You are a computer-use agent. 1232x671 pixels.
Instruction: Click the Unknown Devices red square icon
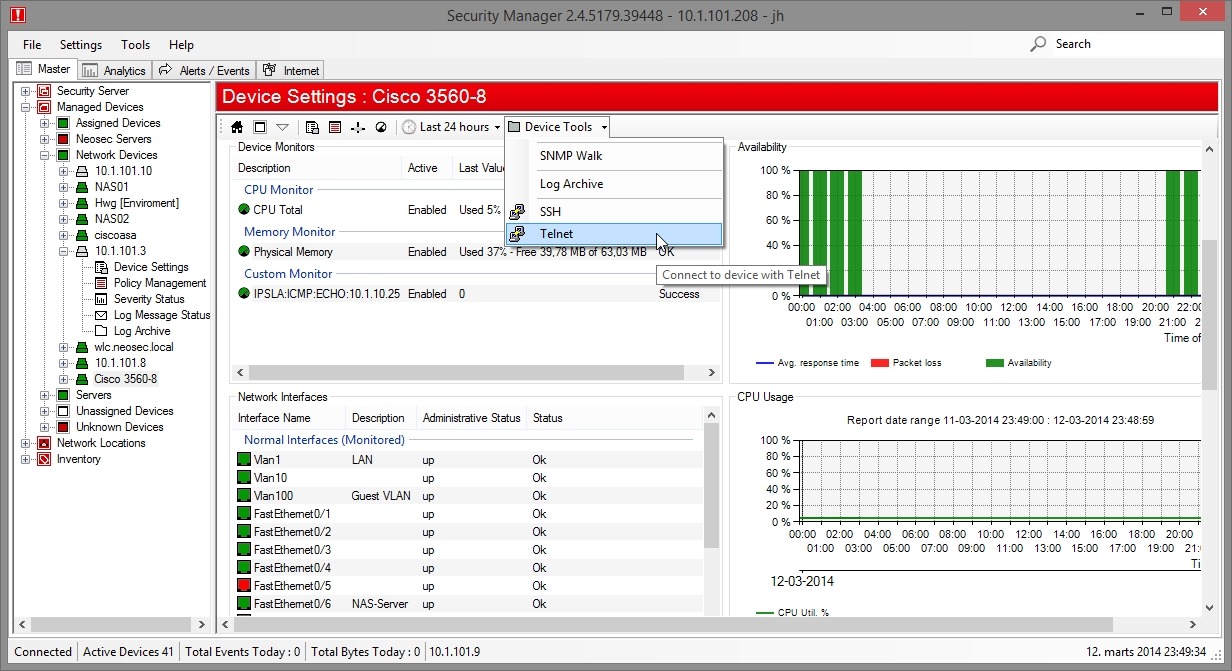pos(63,427)
